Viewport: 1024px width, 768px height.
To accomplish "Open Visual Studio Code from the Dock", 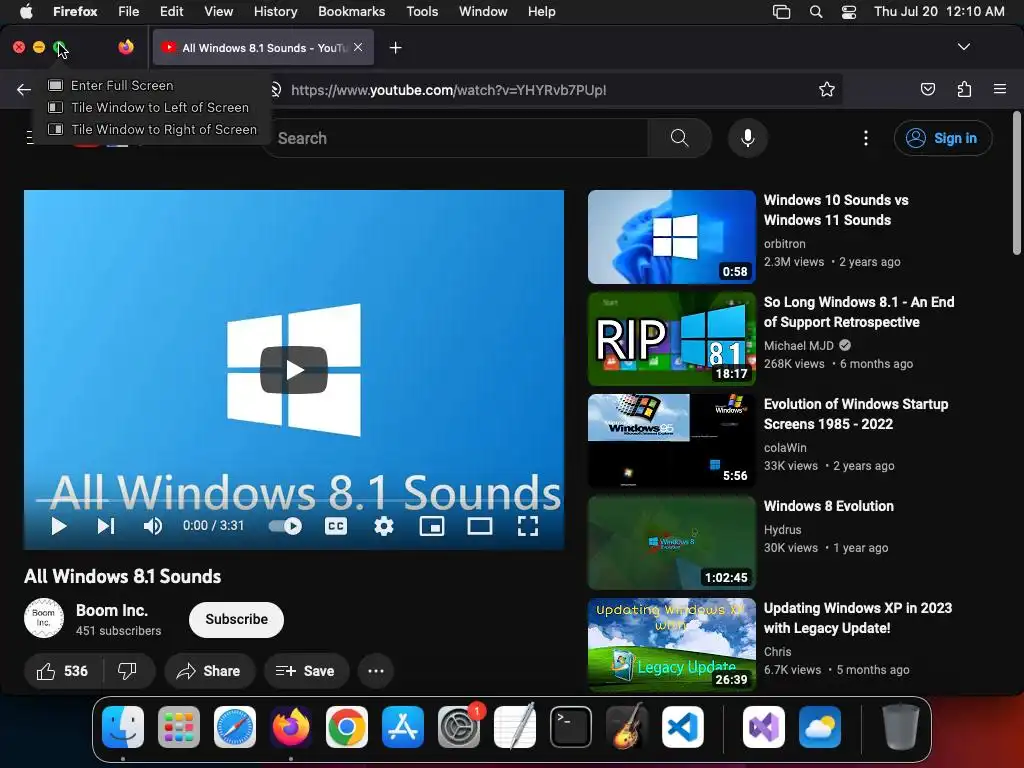I will tap(682, 727).
